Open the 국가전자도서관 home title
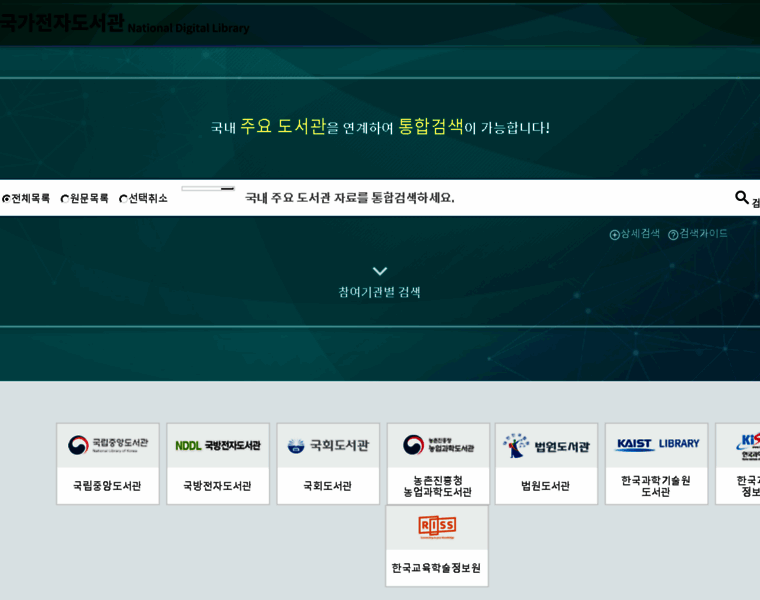760x600 pixels. click(x=62, y=22)
